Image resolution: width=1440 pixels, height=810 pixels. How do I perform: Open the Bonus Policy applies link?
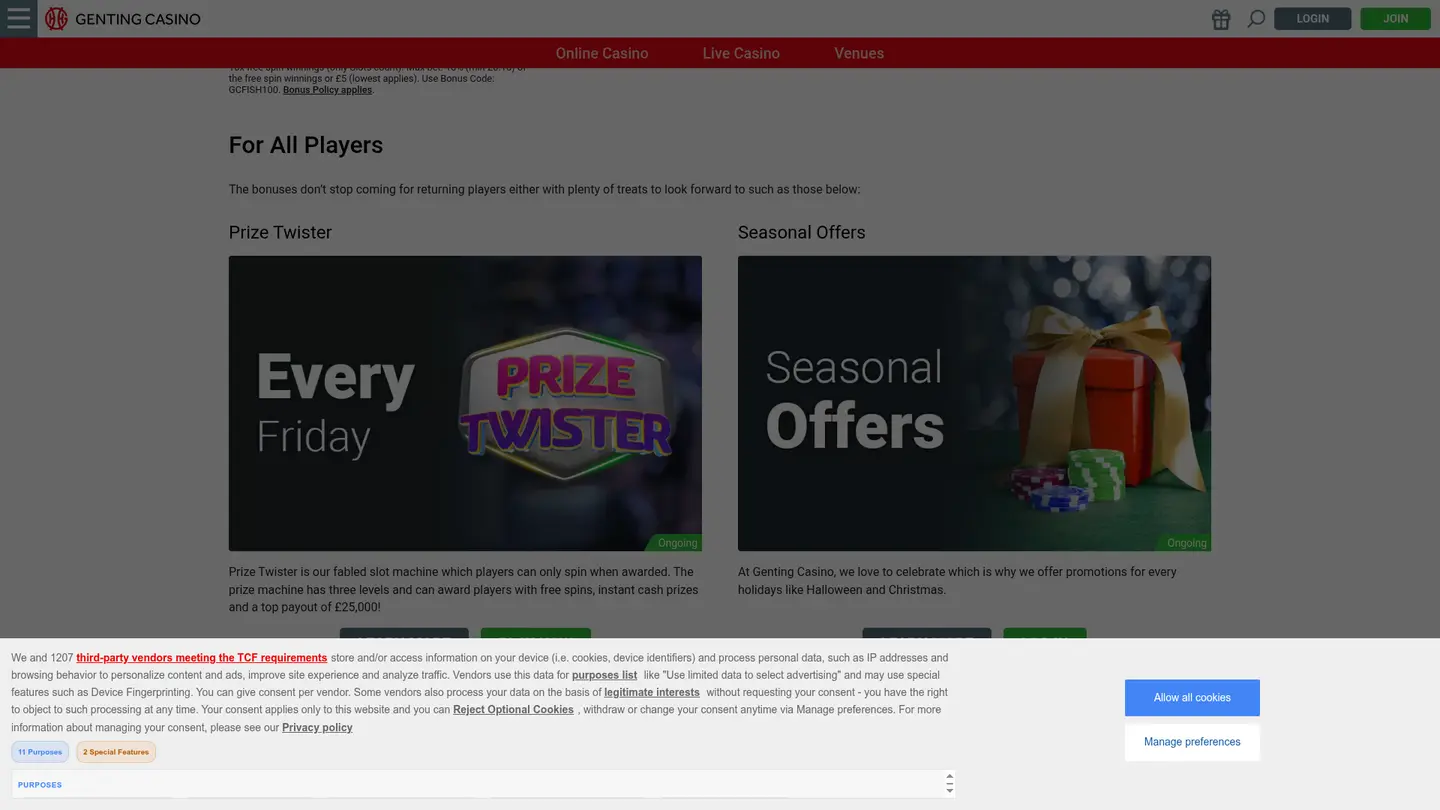point(327,90)
